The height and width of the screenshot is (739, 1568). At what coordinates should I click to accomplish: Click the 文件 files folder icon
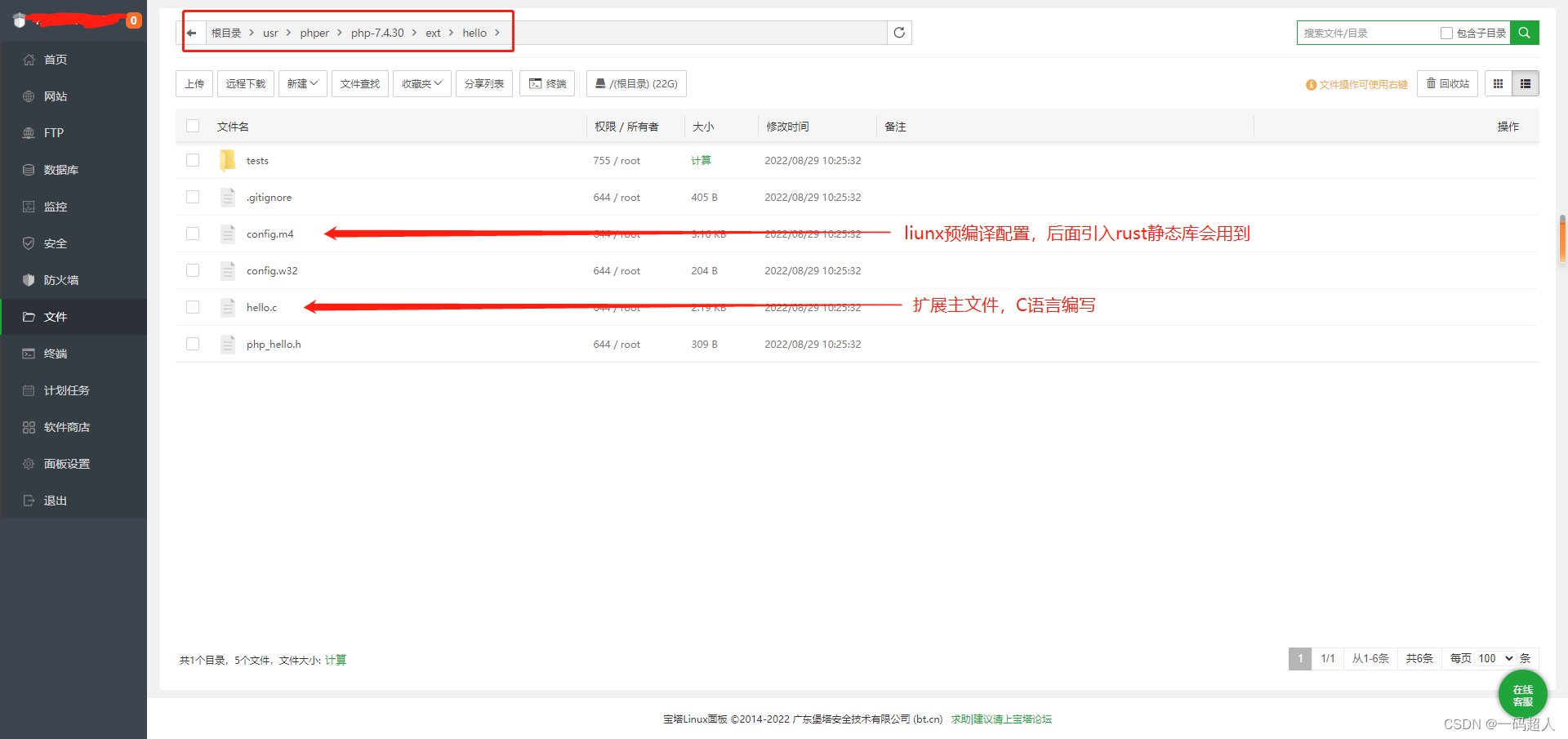point(29,317)
